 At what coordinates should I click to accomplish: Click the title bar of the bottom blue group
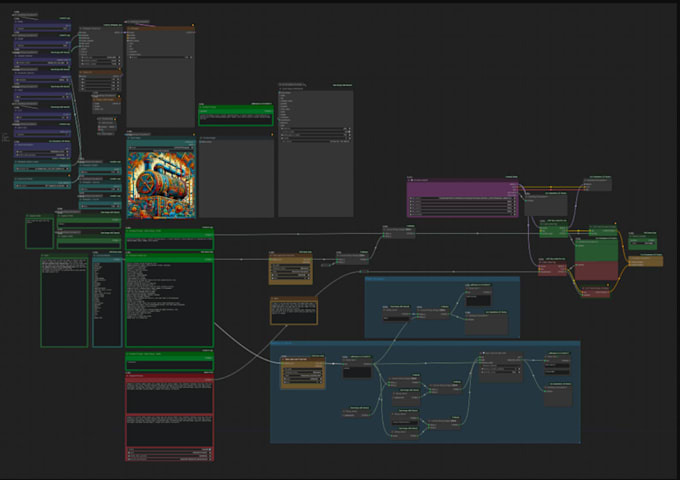tap(425, 343)
